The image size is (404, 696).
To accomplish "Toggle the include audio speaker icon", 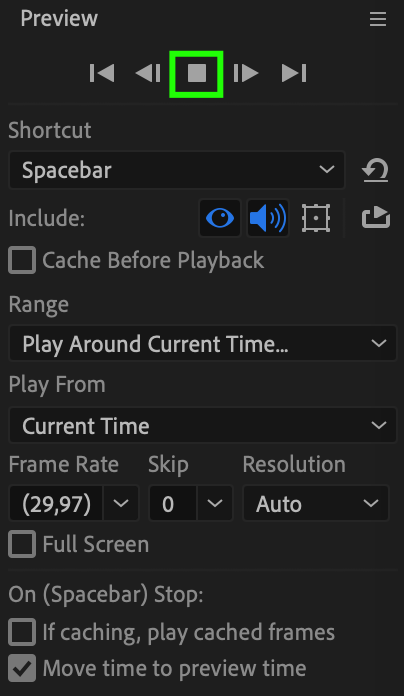I will [268, 218].
